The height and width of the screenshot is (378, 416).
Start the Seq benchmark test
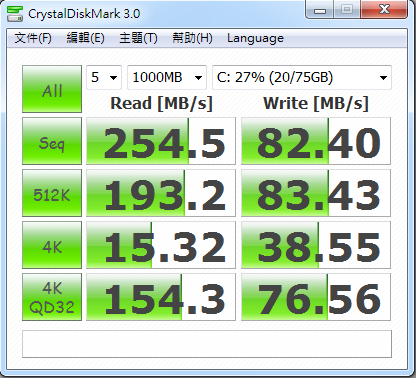[x=52, y=141]
